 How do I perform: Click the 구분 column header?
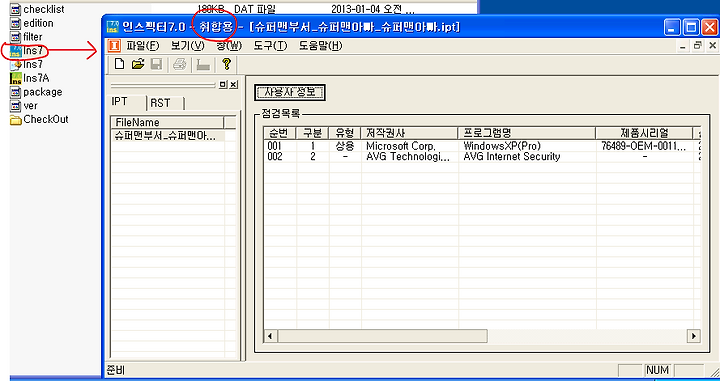click(313, 133)
